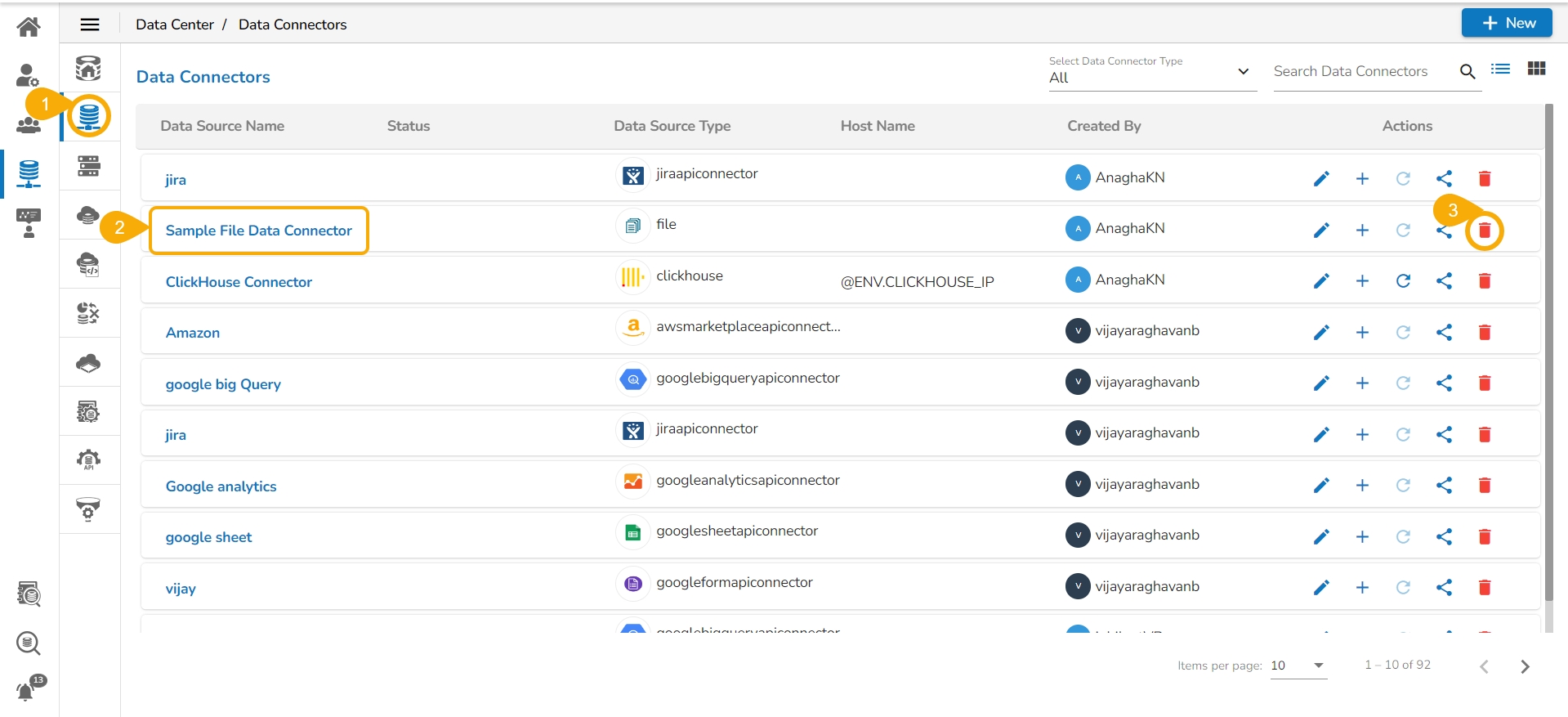Click the search magnifier icon

(x=1467, y=72)
